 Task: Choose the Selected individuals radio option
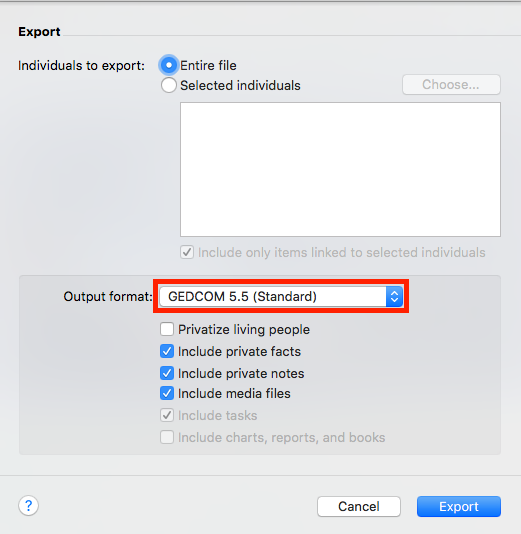click(x=169, y=85)
